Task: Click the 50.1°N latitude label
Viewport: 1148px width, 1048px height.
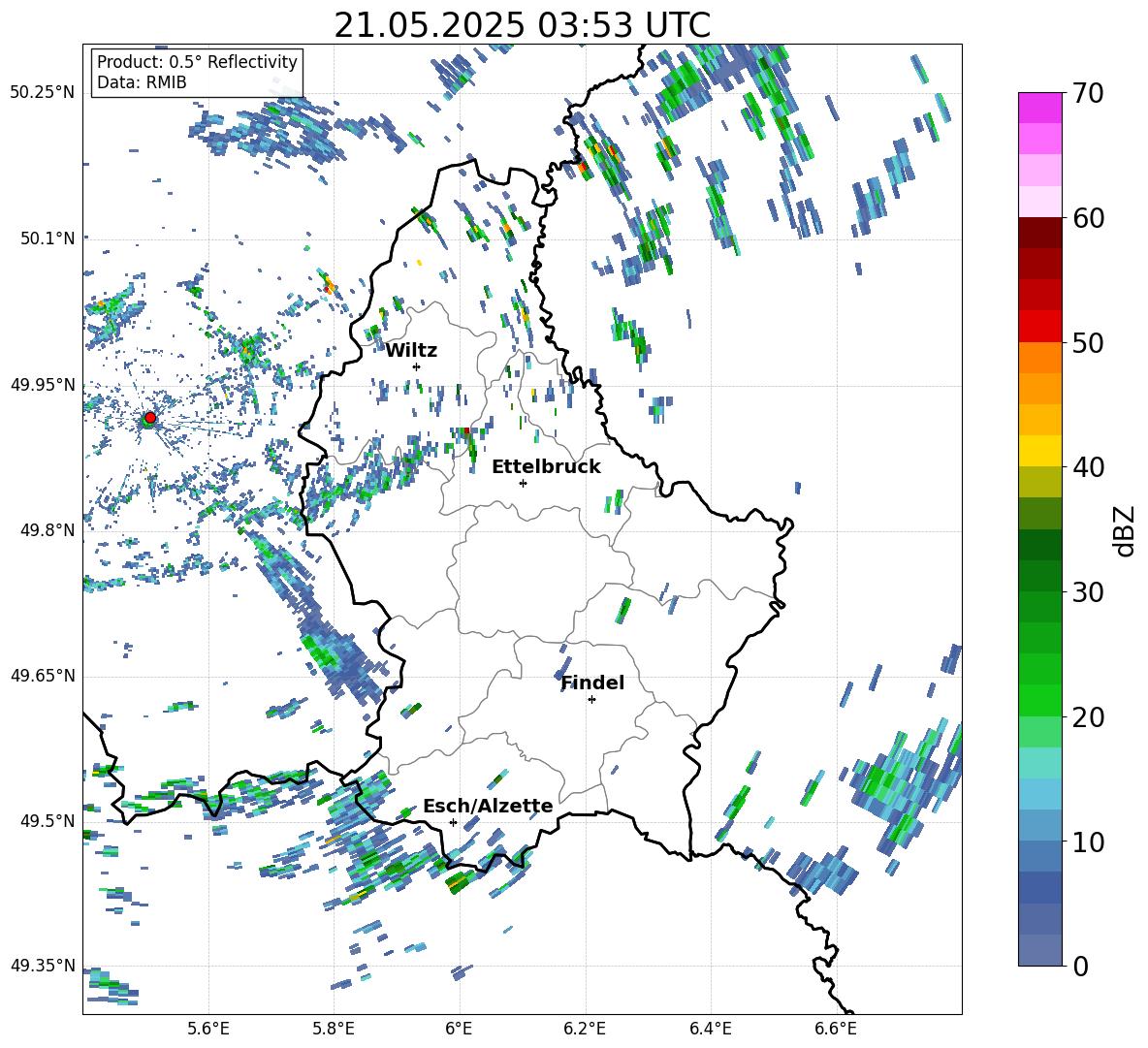Action: click(x=48, y=238)
